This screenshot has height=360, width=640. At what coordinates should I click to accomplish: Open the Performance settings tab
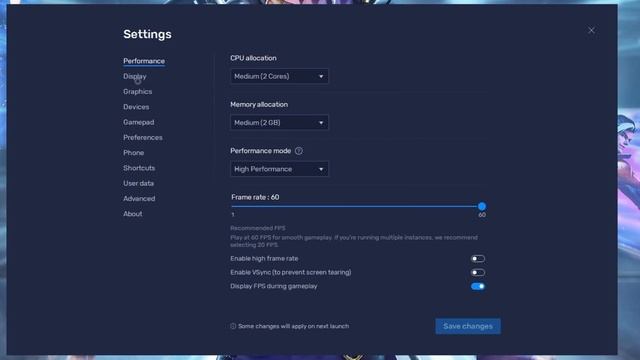coord(144,61)
